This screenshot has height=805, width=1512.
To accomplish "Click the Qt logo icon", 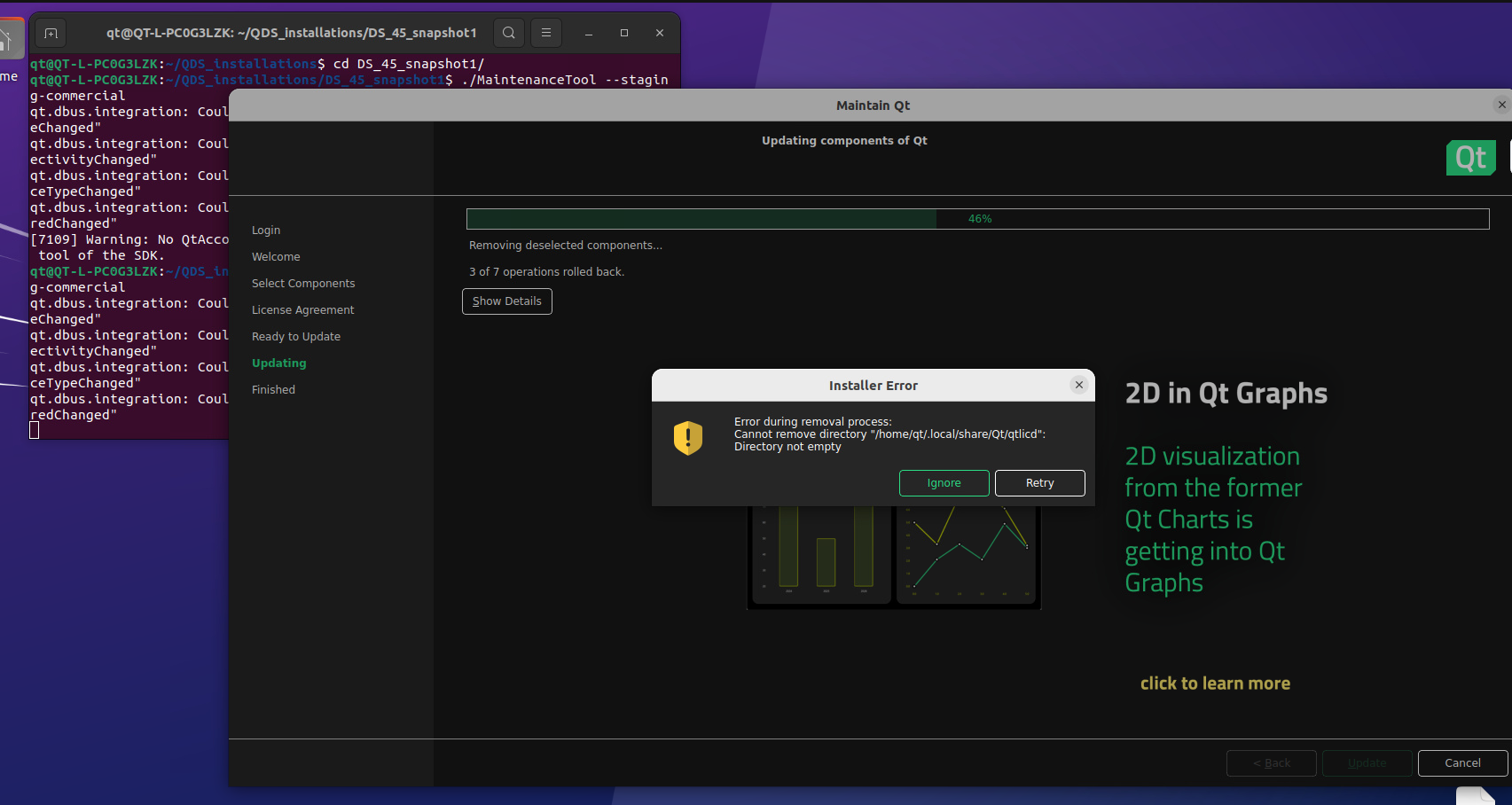I will click(x=1470, y=158).
